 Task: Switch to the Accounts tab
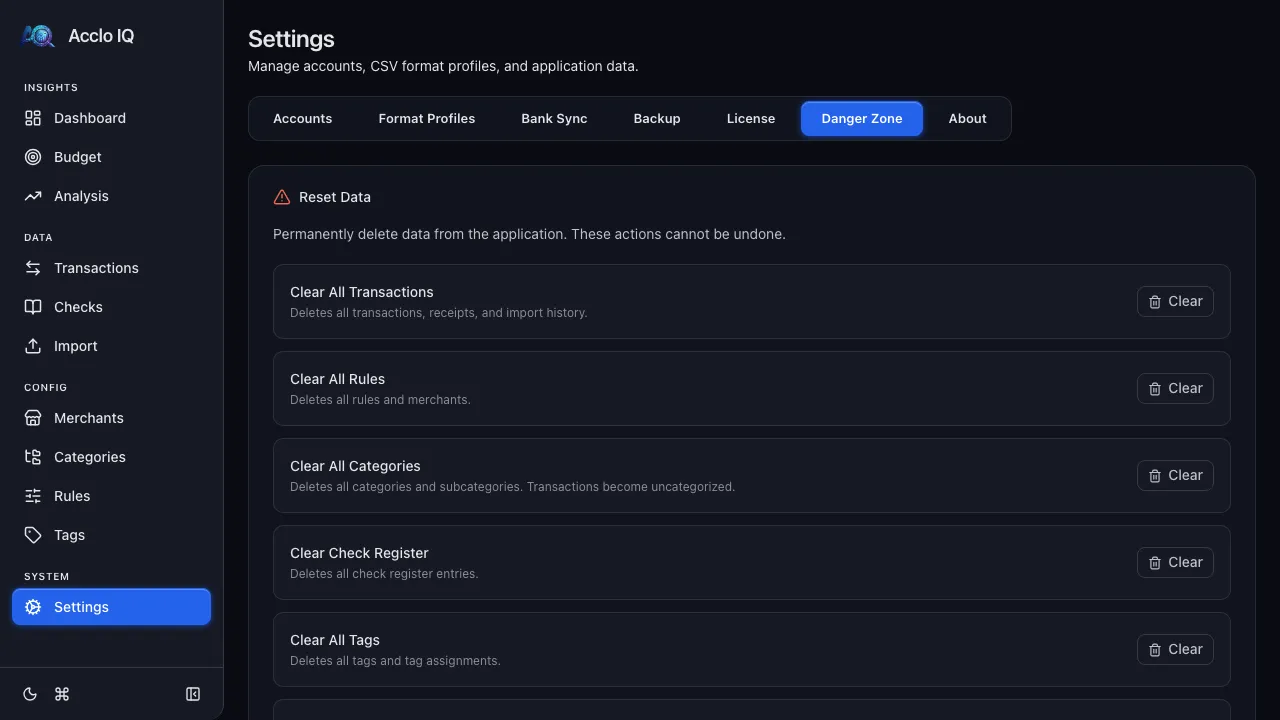click(x=303, y=118)
